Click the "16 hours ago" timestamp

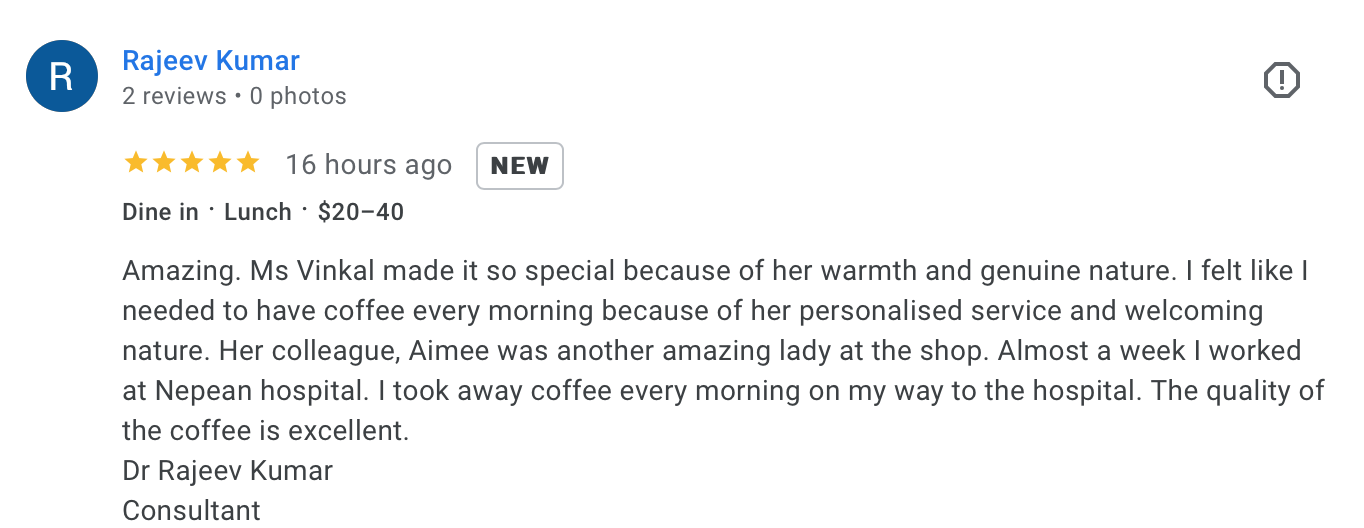(x=368, y=165)
